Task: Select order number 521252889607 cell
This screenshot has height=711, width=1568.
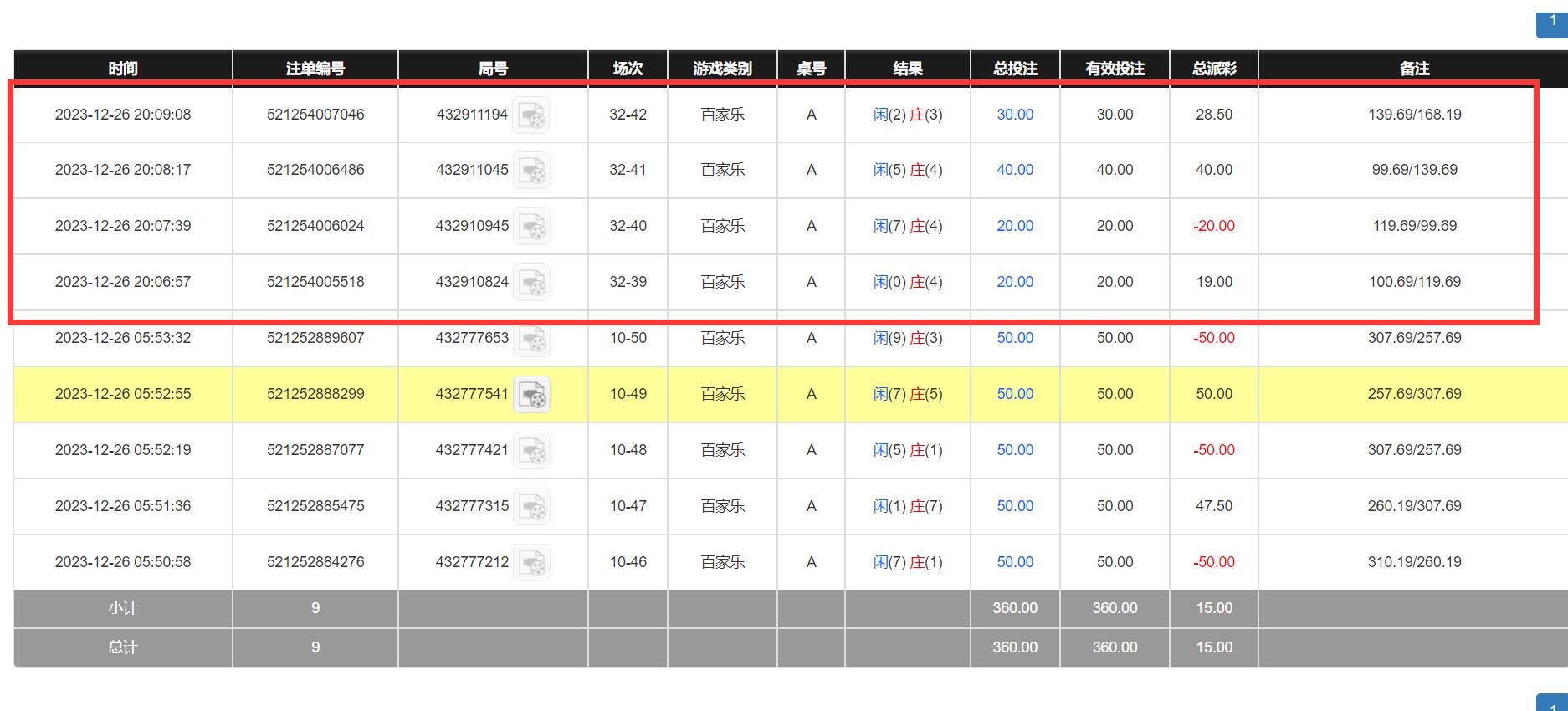Action: click(x=315, y=338)
